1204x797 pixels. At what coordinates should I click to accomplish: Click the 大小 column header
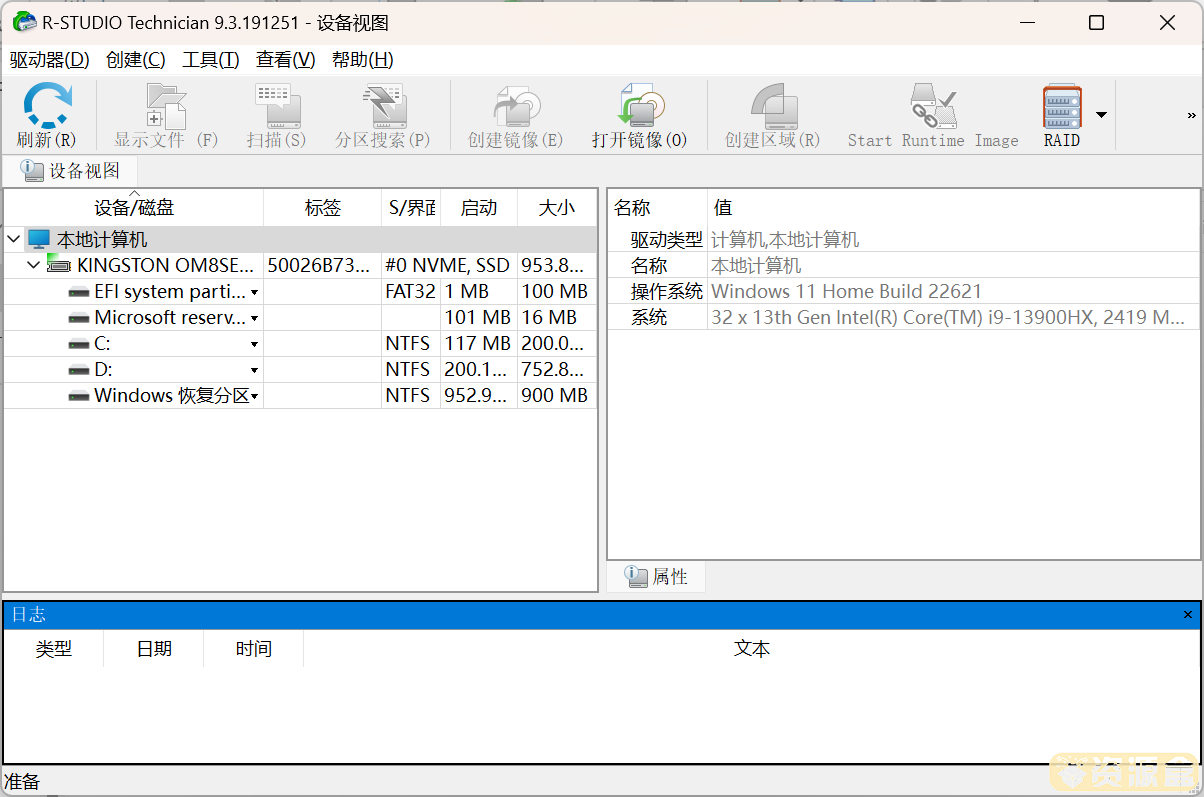click(x=557, y=208)
